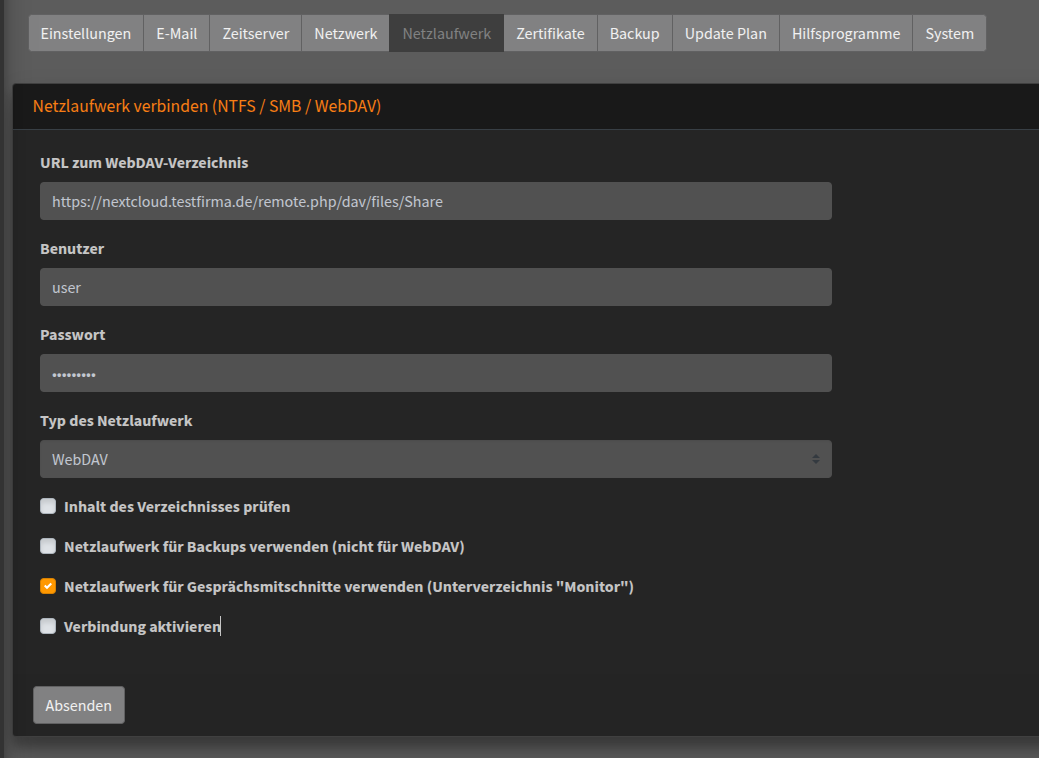Image resolution: width=1039 pixels, height=758 pixels.
Task: Go to the Hilfsprogramme tab
Action: pos(846,33)
